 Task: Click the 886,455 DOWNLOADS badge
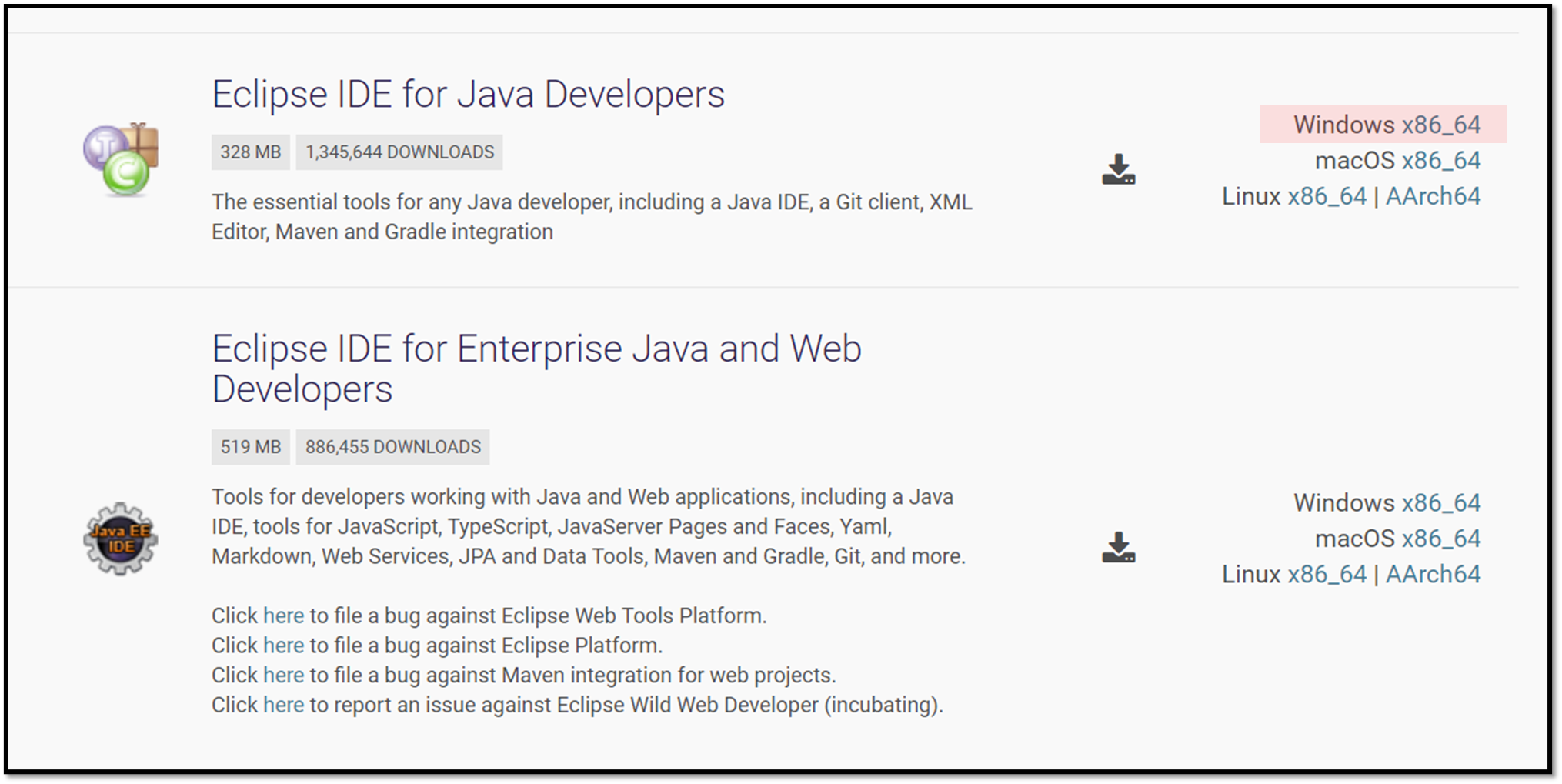click(392, 447)
